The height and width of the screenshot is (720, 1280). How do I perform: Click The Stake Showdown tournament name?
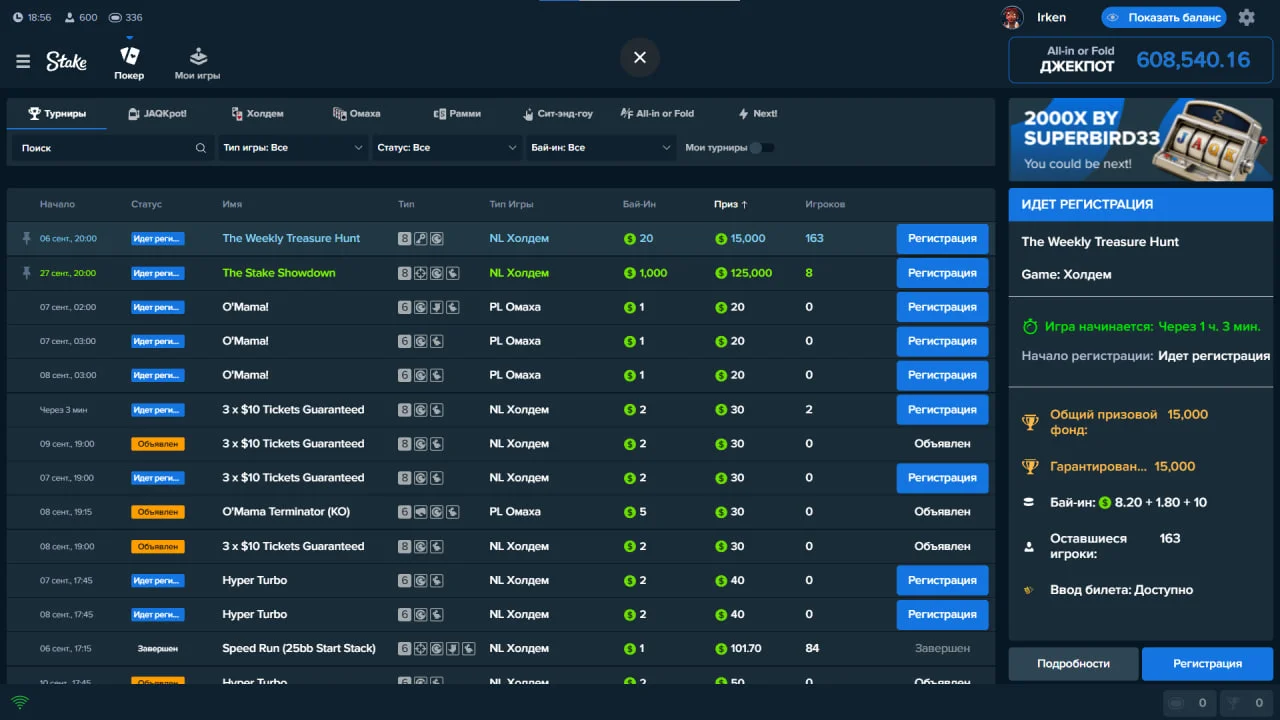[x=279, y=273]
